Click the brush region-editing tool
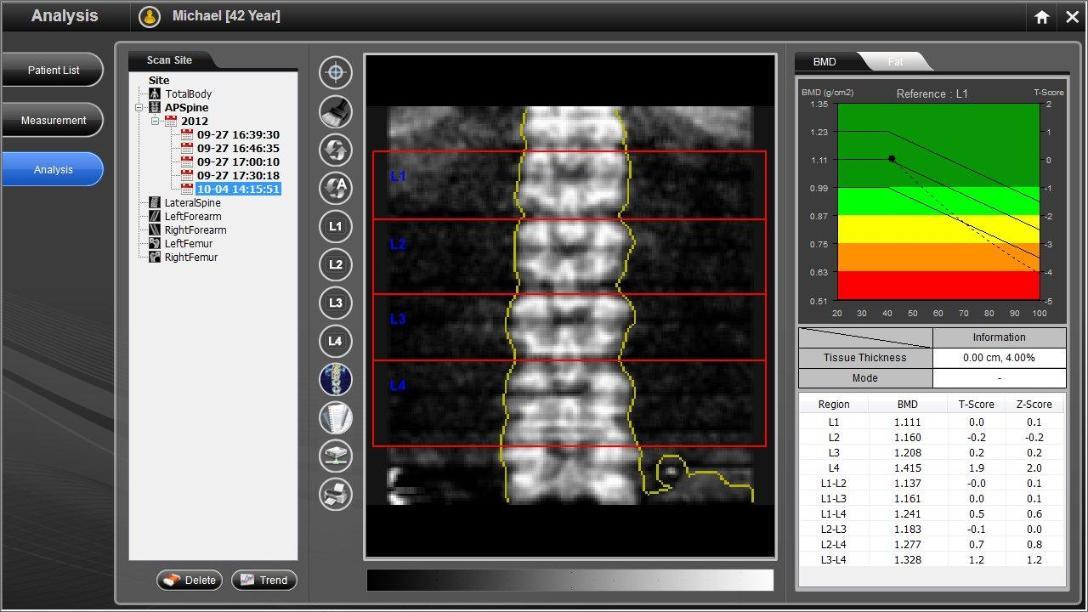The image size is (1088, 612). click(335, 112)
